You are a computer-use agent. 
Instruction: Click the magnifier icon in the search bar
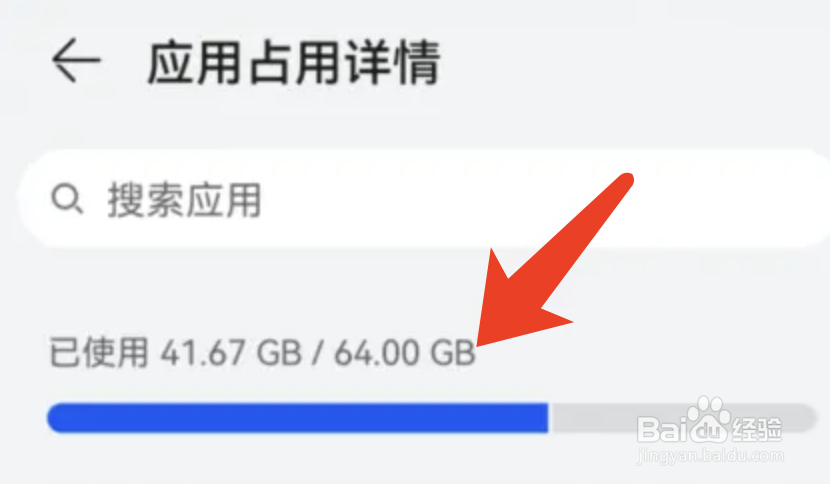pyautogui.click(x=67, y=199)
